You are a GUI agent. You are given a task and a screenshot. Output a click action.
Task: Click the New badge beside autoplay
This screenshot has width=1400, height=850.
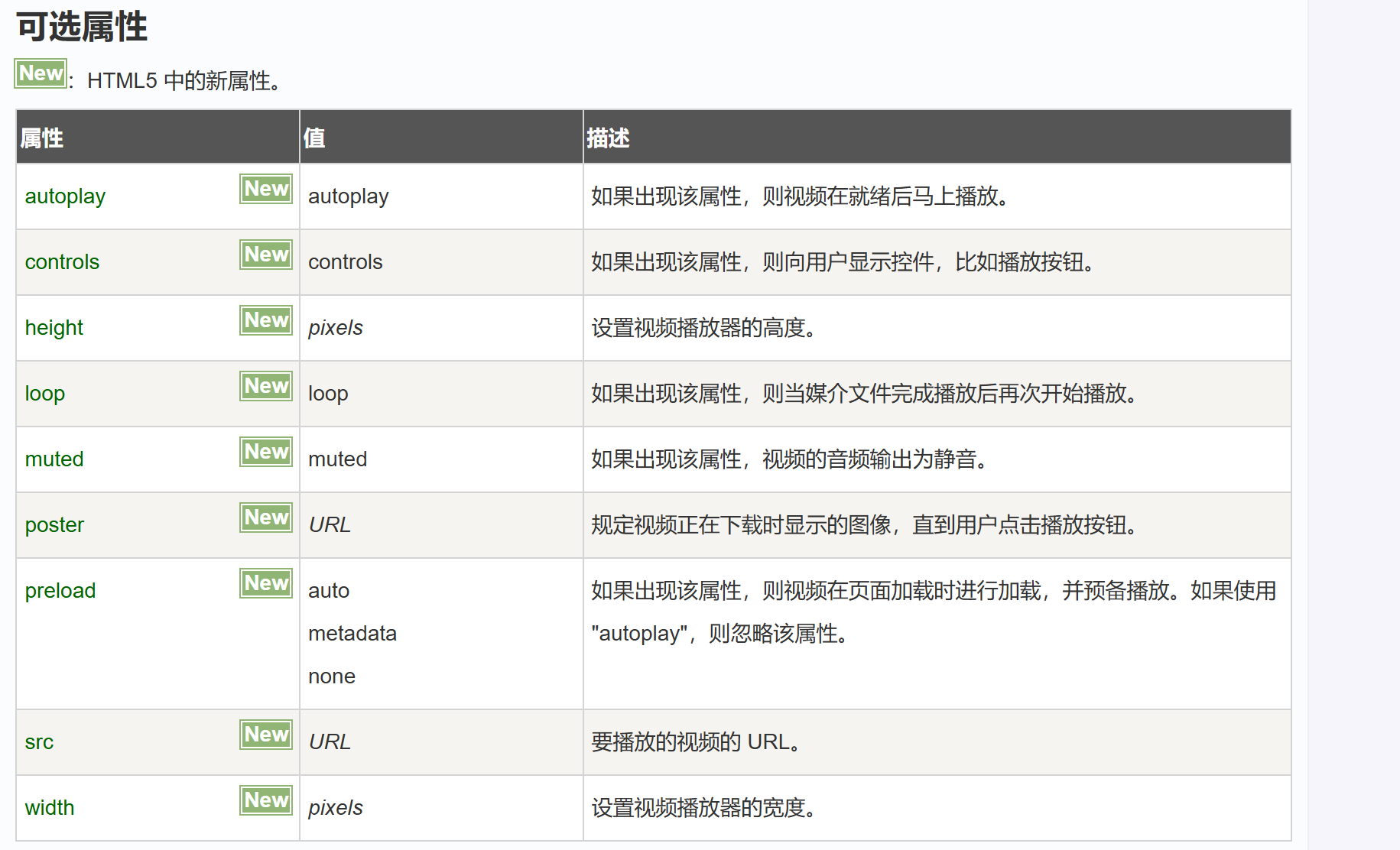click(266, 189)
